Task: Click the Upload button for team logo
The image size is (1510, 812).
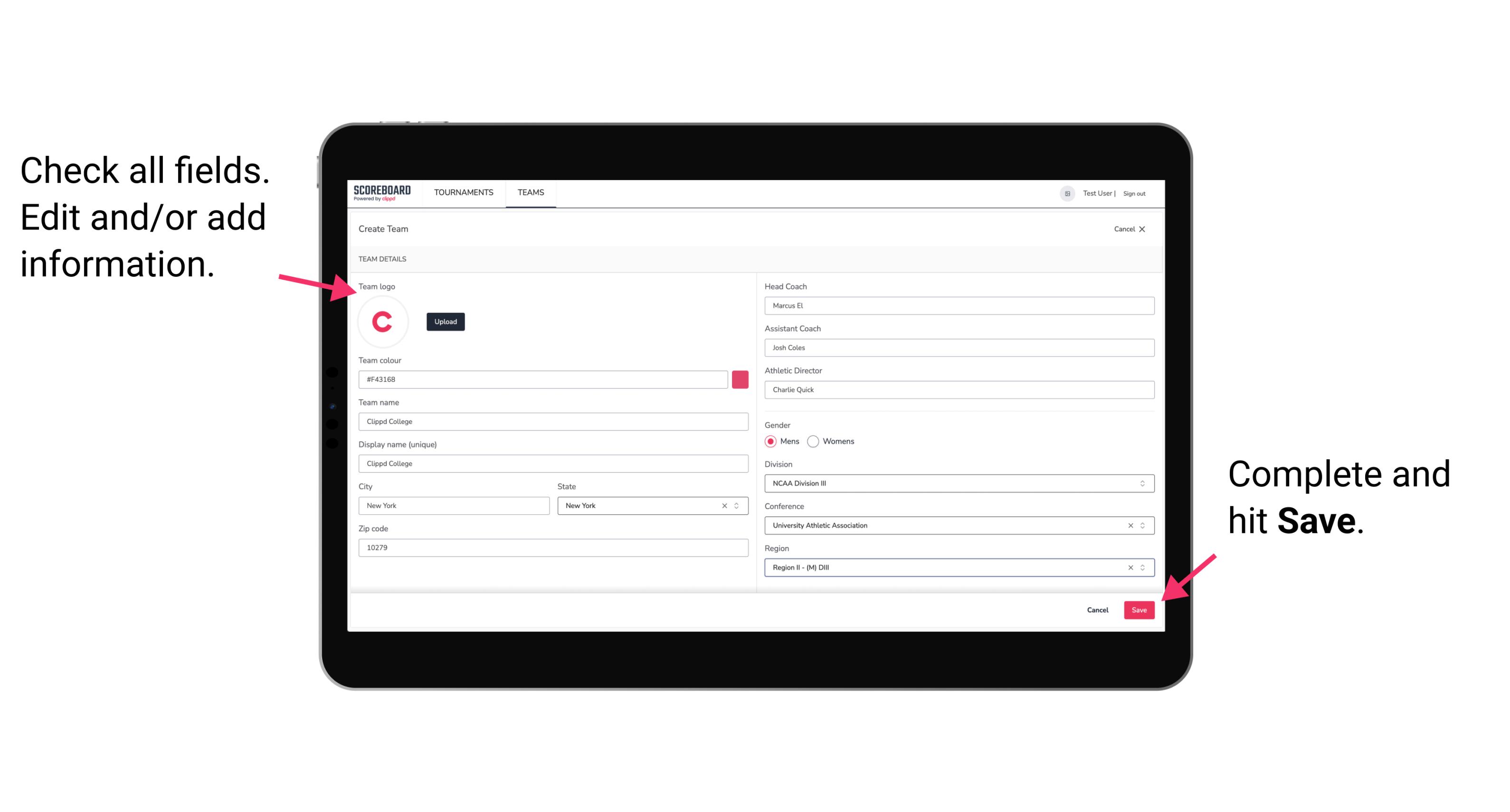Action: coord(445,321)
